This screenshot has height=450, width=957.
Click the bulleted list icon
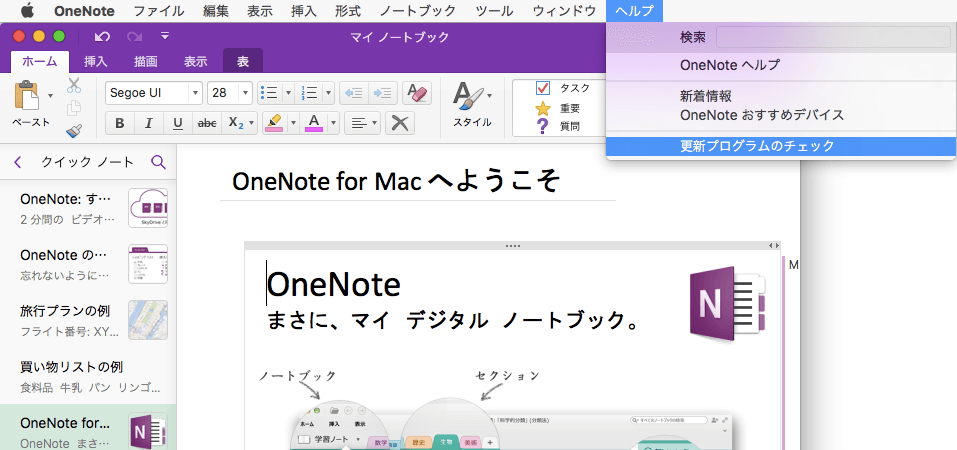tap(269, 93)
